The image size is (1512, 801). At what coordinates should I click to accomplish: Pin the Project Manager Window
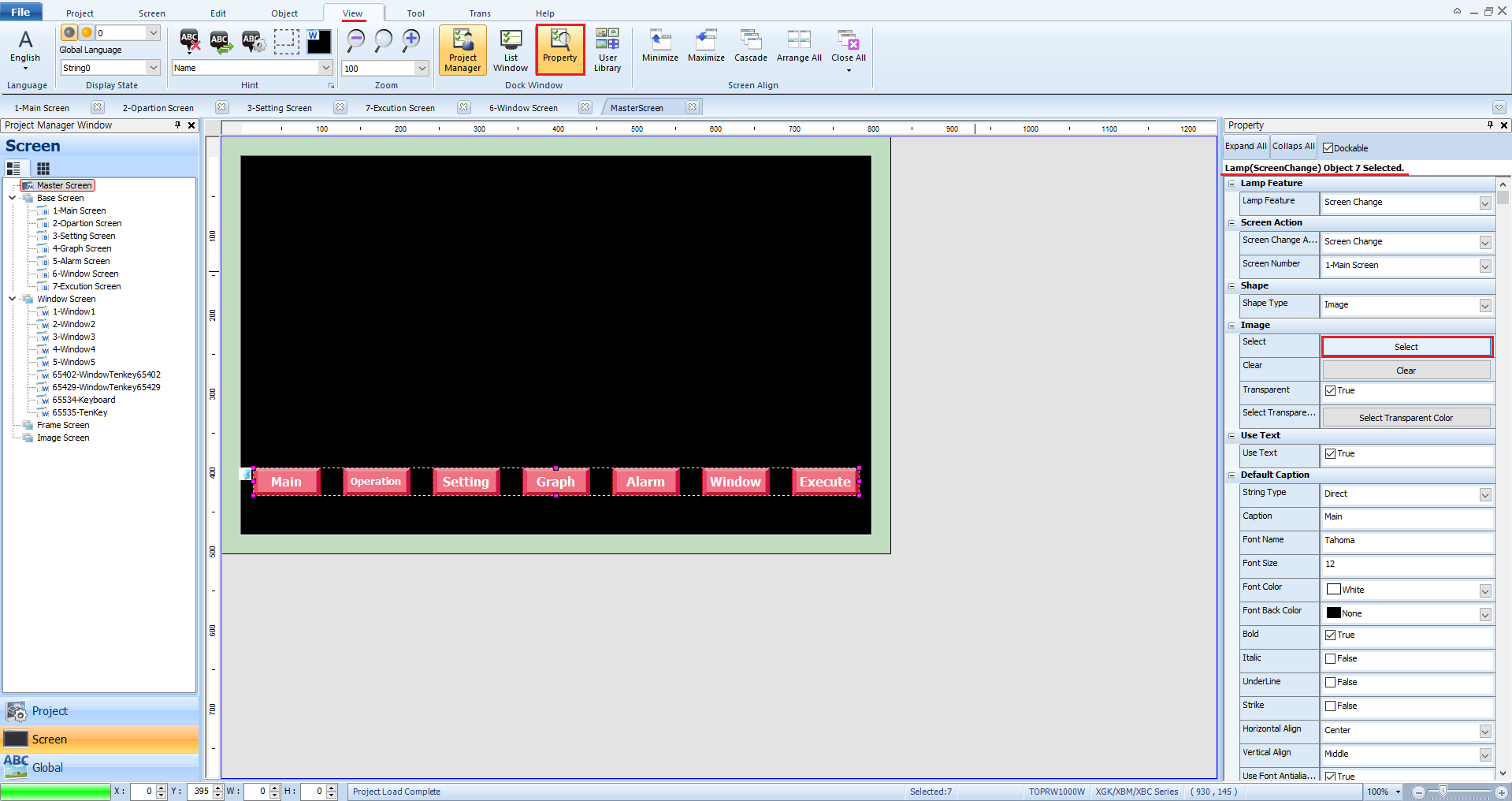point(177,125)
